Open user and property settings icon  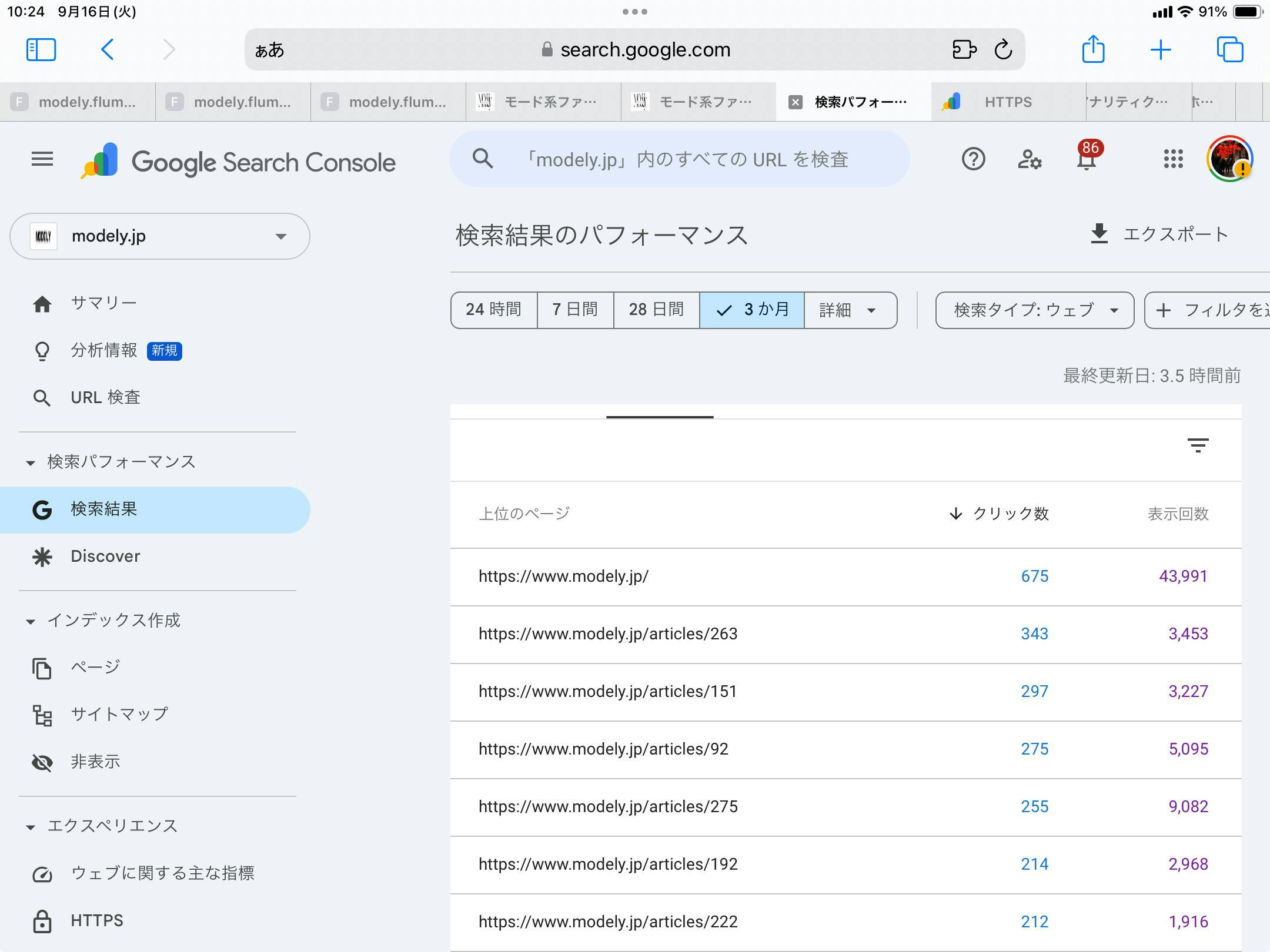pyautogui.click(x=1029, y=159)
